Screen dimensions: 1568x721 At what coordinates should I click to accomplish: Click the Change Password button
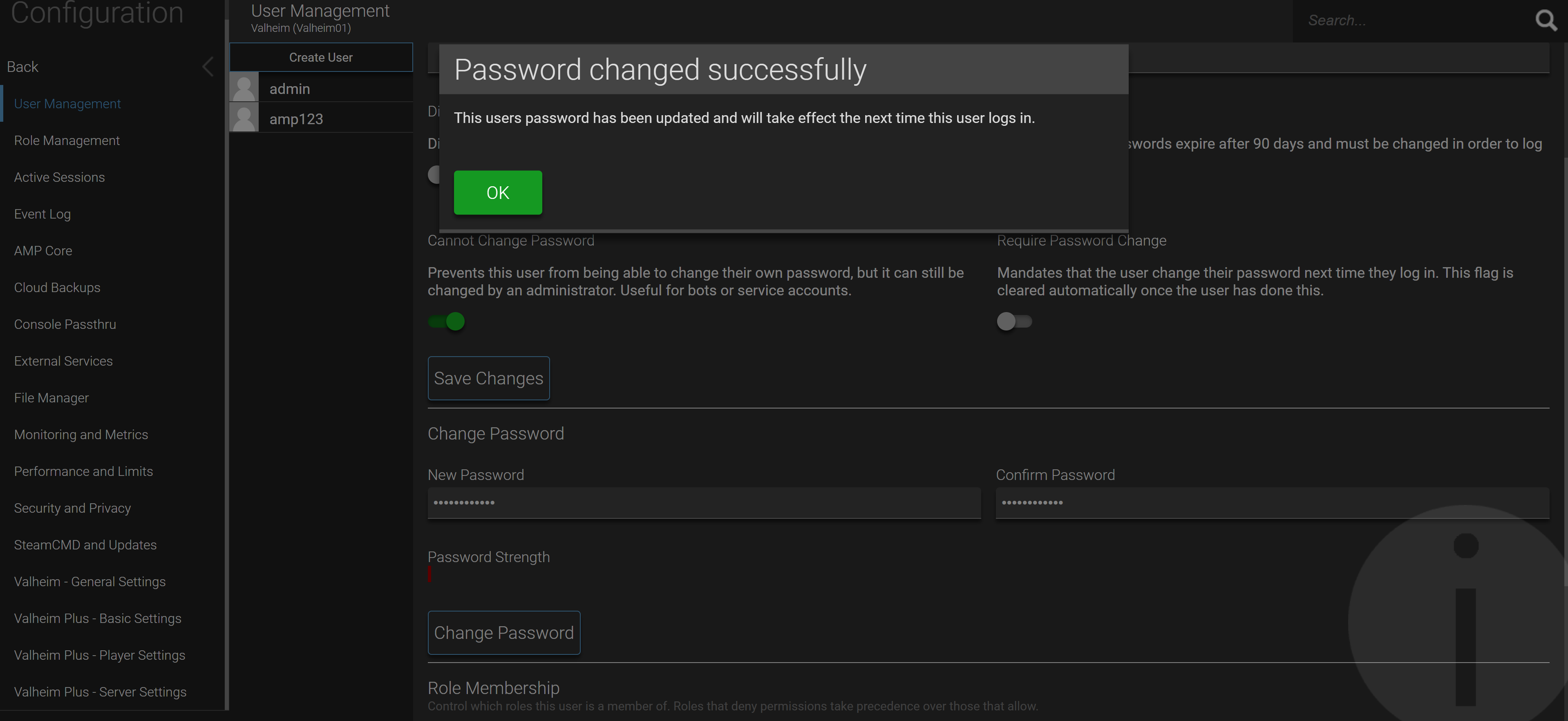pos(504,632)
